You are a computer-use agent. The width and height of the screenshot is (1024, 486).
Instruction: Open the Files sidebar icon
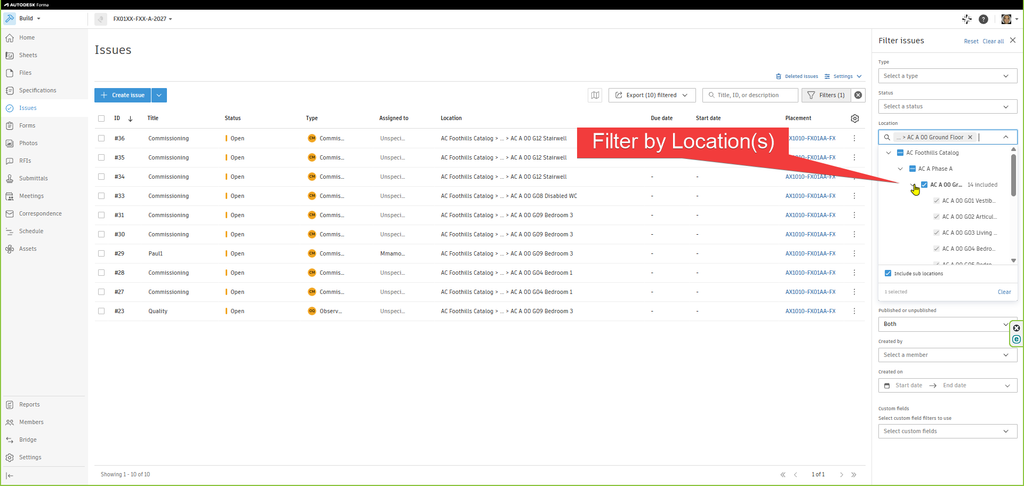point(10,73)
